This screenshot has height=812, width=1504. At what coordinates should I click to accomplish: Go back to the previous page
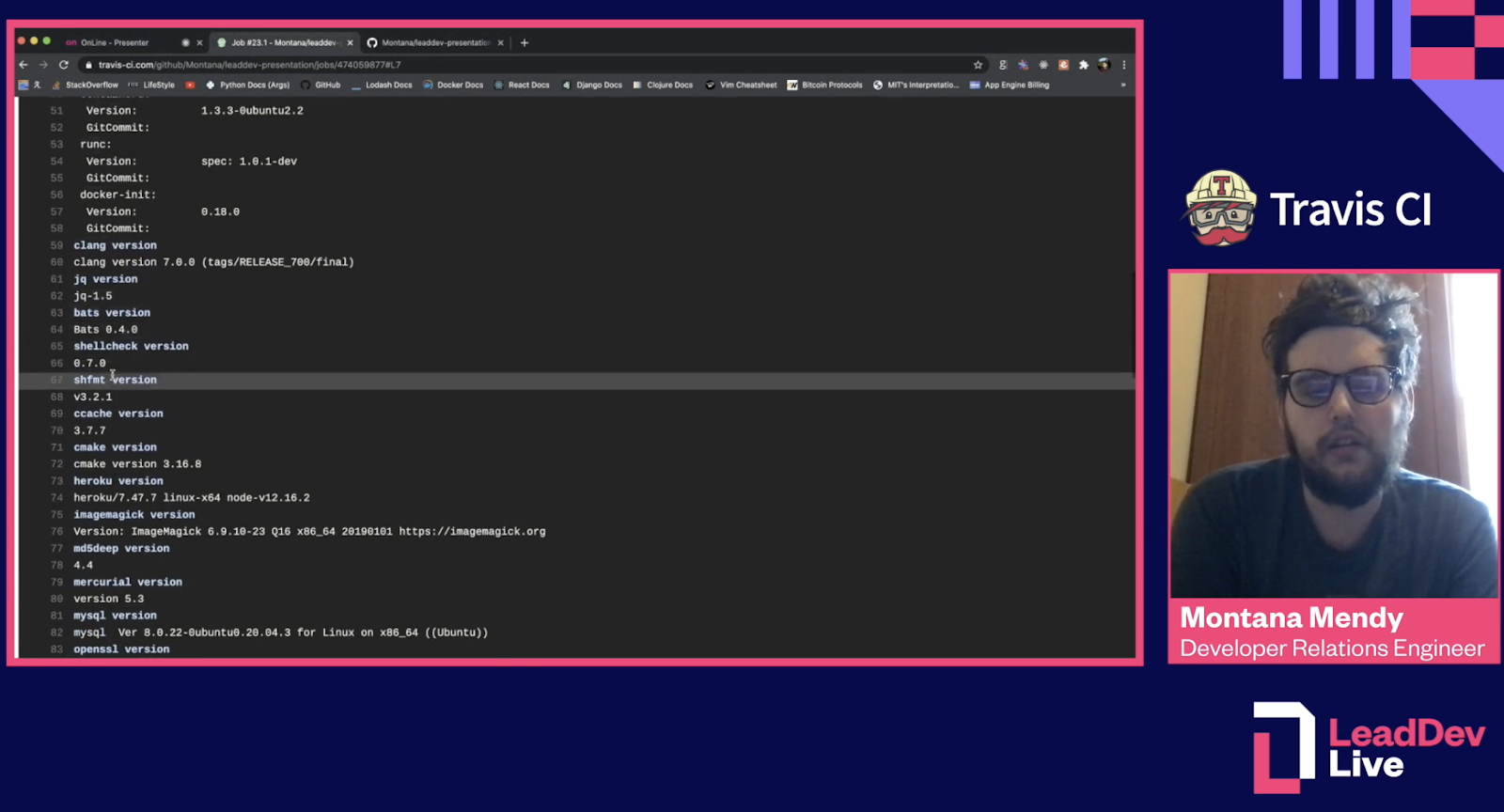[23, 65]
